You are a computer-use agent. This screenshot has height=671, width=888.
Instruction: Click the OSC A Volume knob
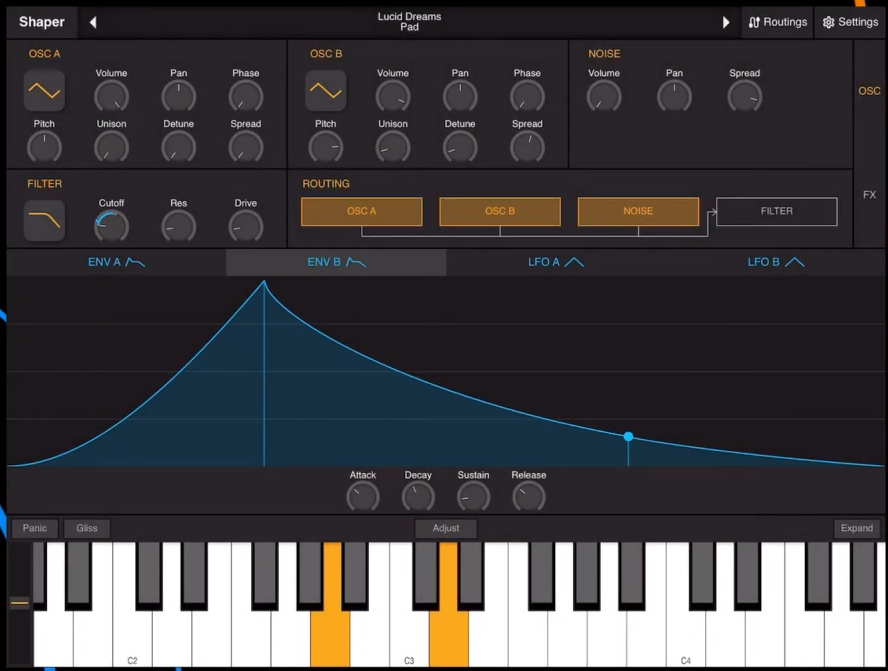112,96
